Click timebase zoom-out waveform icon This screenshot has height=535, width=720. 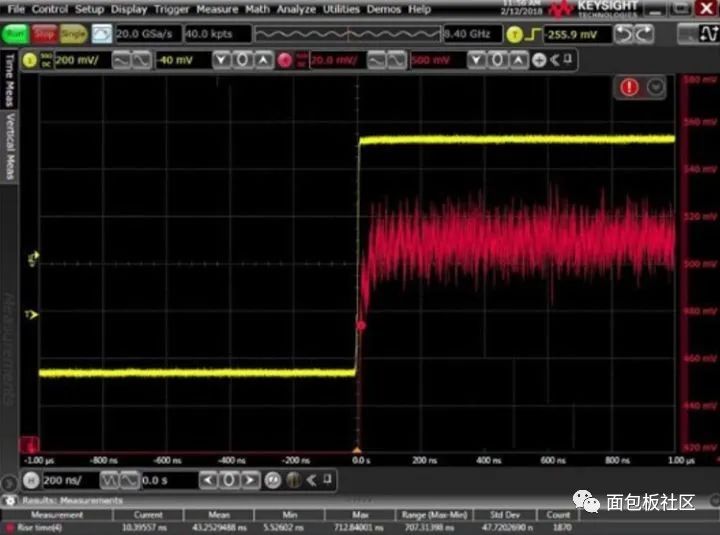[x=109, y=480]
